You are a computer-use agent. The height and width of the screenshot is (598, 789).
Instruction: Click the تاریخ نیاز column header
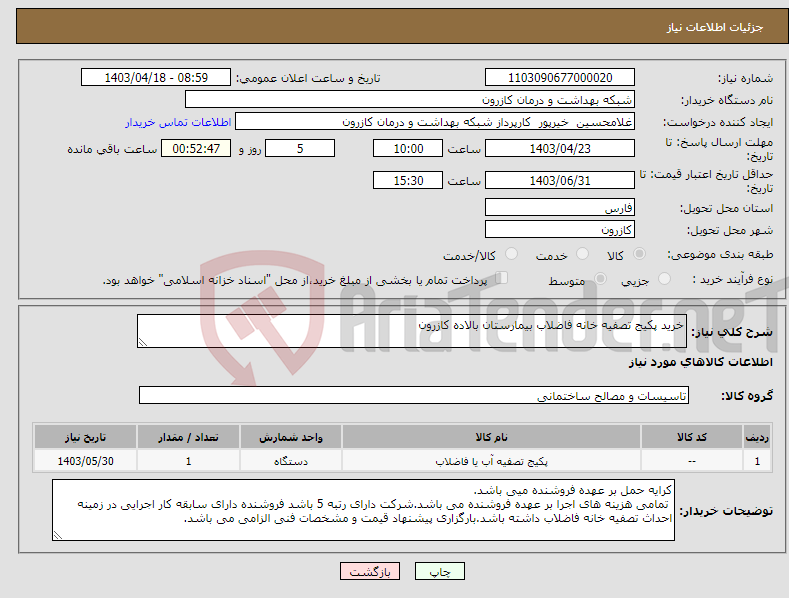pos(86,437)
